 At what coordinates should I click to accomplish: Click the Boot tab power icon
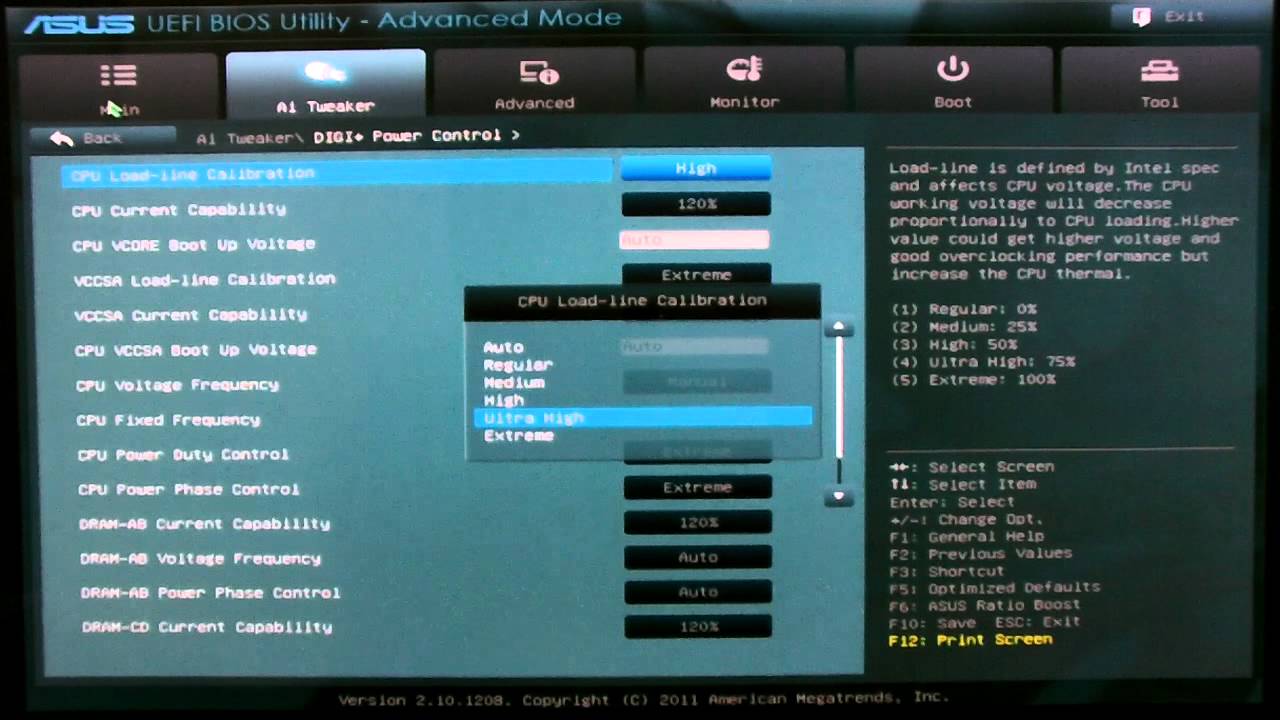953,69
